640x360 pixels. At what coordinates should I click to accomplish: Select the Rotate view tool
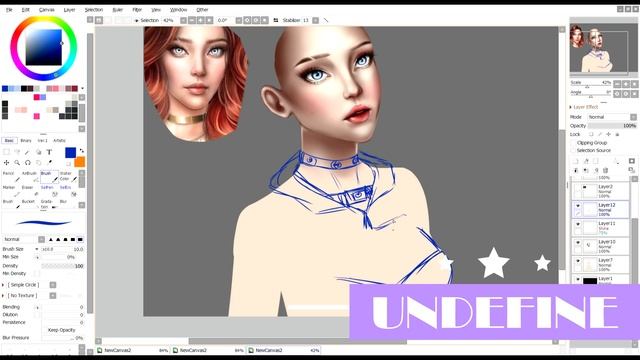(x=28, y=162)
